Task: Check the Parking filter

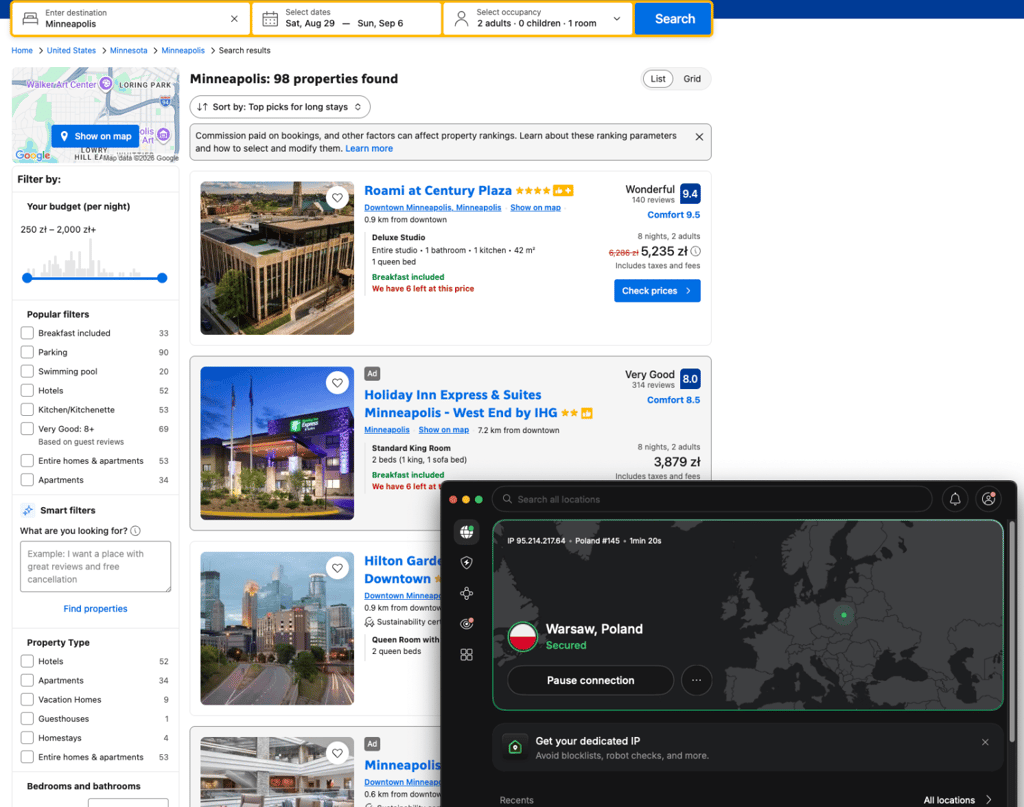Action: [27, 352]
